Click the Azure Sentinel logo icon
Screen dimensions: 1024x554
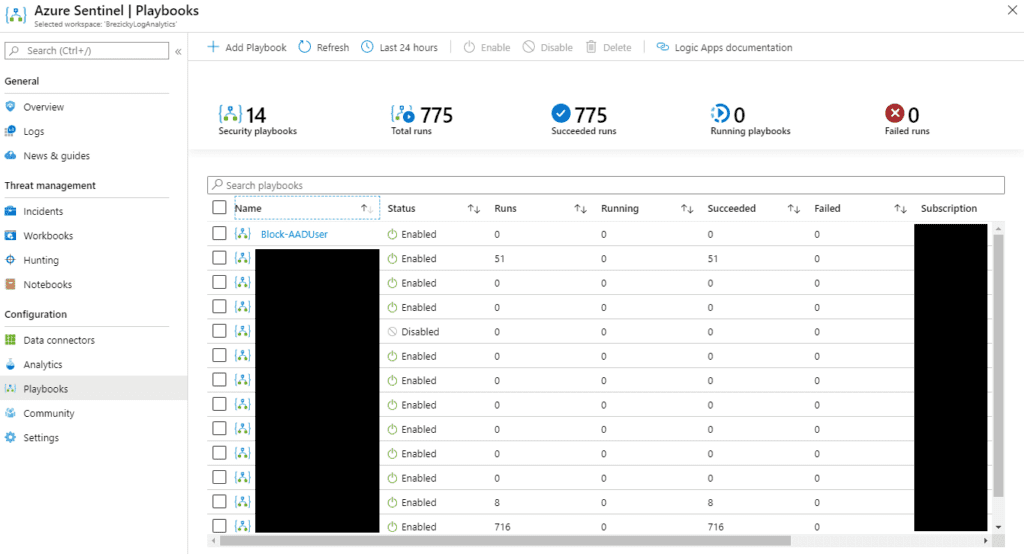[x=16, y=15]
